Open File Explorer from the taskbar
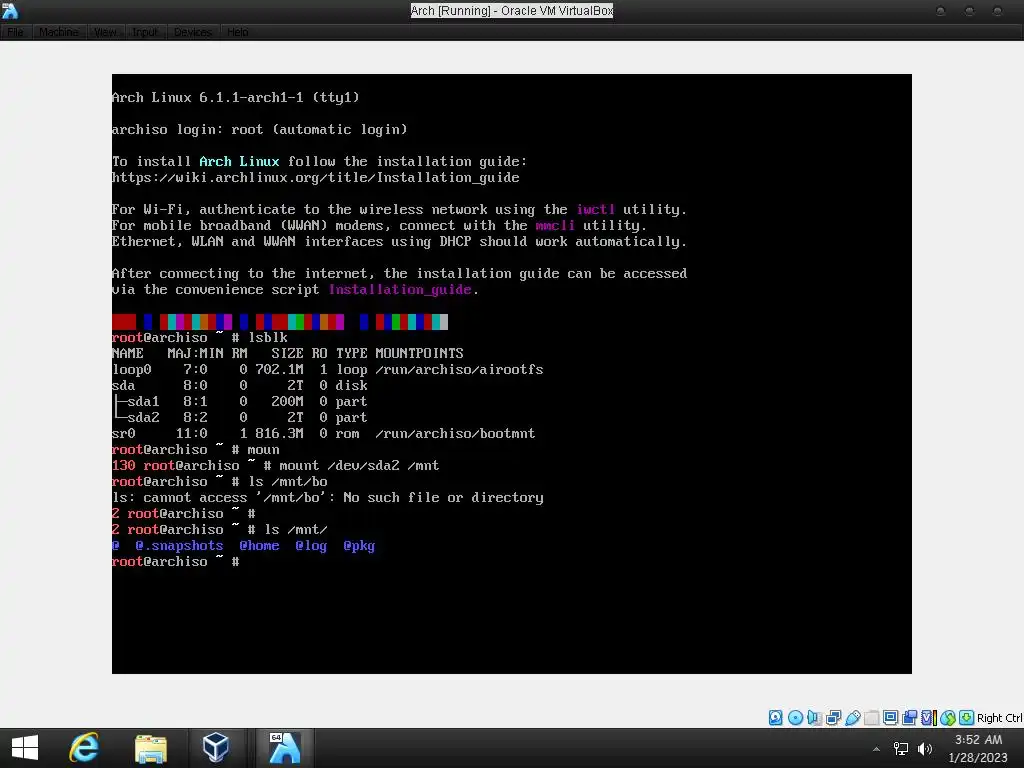This screenshot has width=1024, height=768. (150, 748)
